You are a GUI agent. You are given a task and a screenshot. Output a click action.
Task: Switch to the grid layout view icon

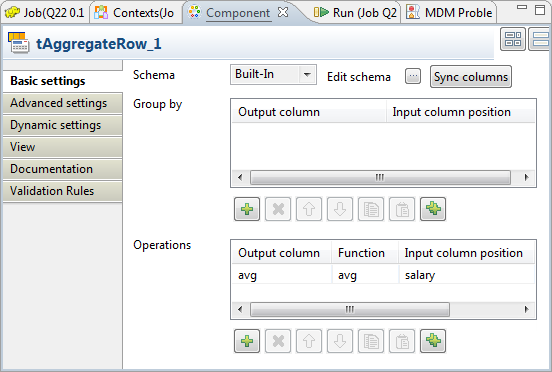(513, 39)
